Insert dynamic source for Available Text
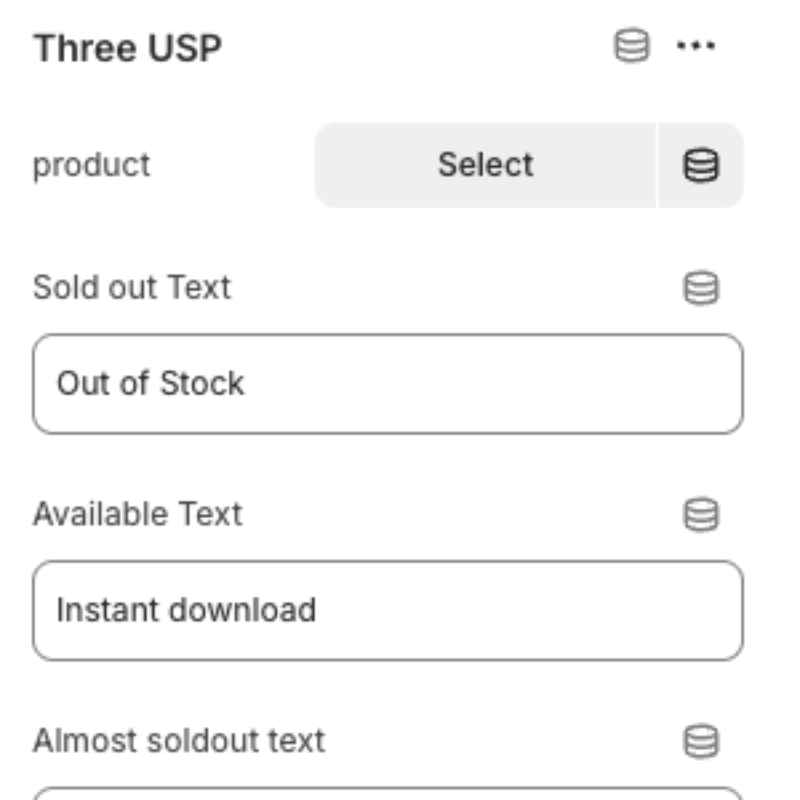Screen dimensions: 800x800 (701, 515)
